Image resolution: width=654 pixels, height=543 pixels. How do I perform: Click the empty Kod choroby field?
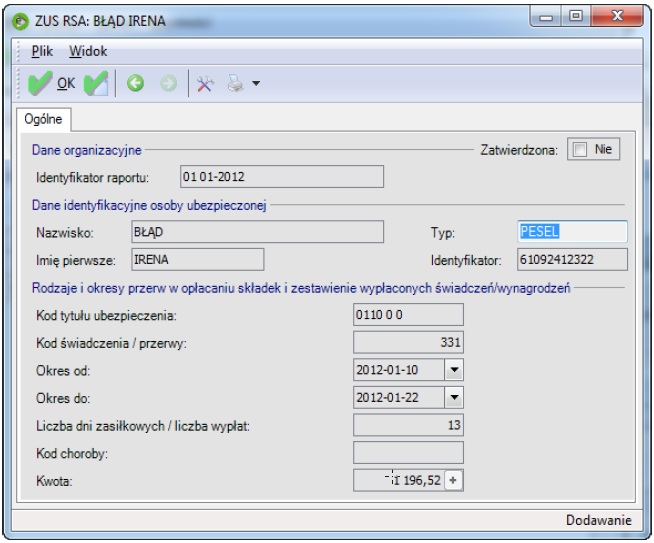[x=408, y=452]
